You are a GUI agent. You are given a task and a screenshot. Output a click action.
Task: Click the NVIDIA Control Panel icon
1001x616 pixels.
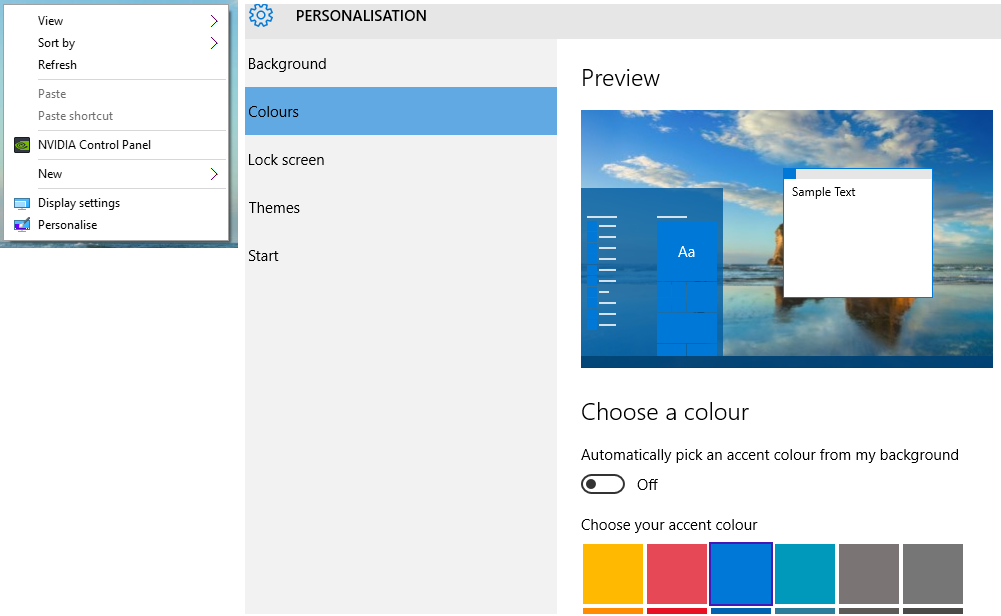[x=22, y=145]
